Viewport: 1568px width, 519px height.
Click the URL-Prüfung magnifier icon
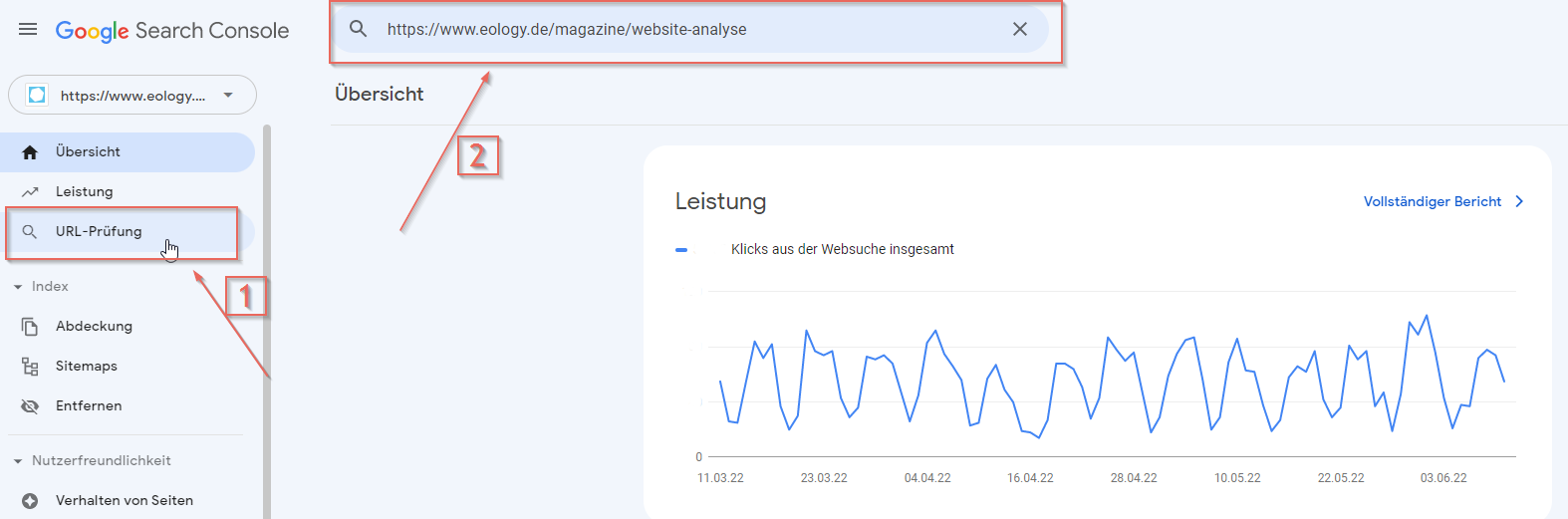click(30, 232)
